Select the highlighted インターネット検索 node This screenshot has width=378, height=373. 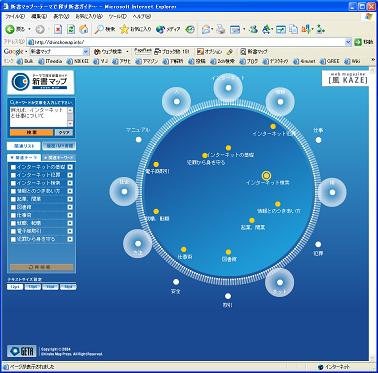[x=266, y=175]
